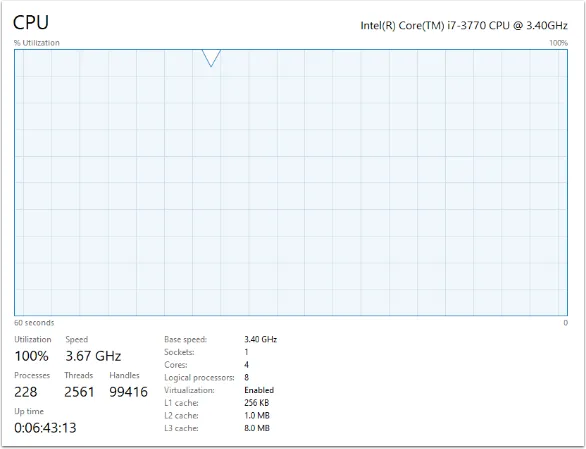
Task: Click the CPU utilization graph area
Action: (291, 182)
